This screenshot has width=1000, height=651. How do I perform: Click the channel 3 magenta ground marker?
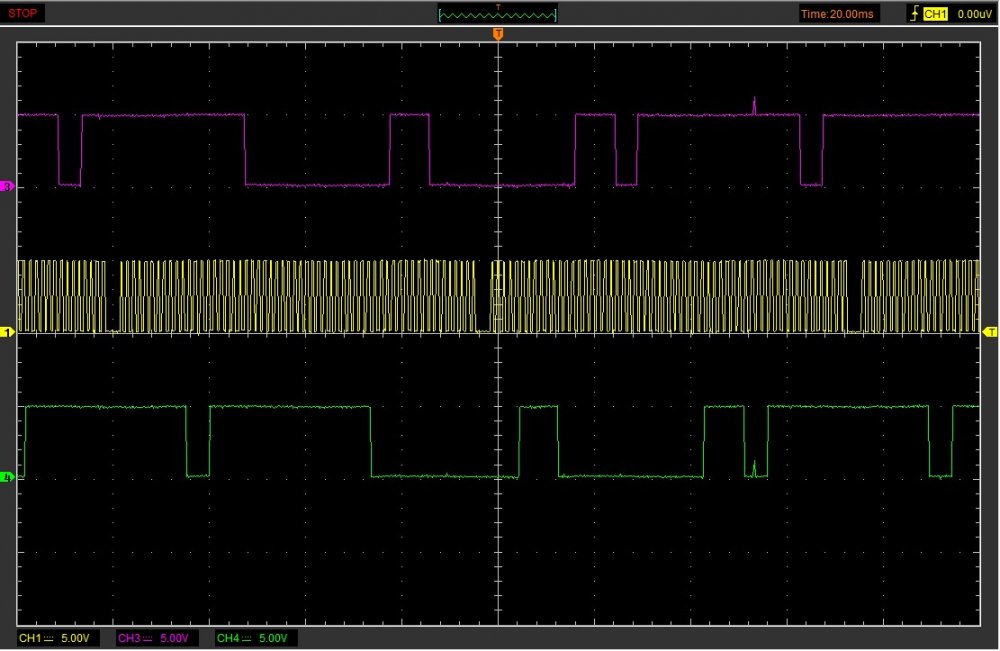tap(7, 187)
